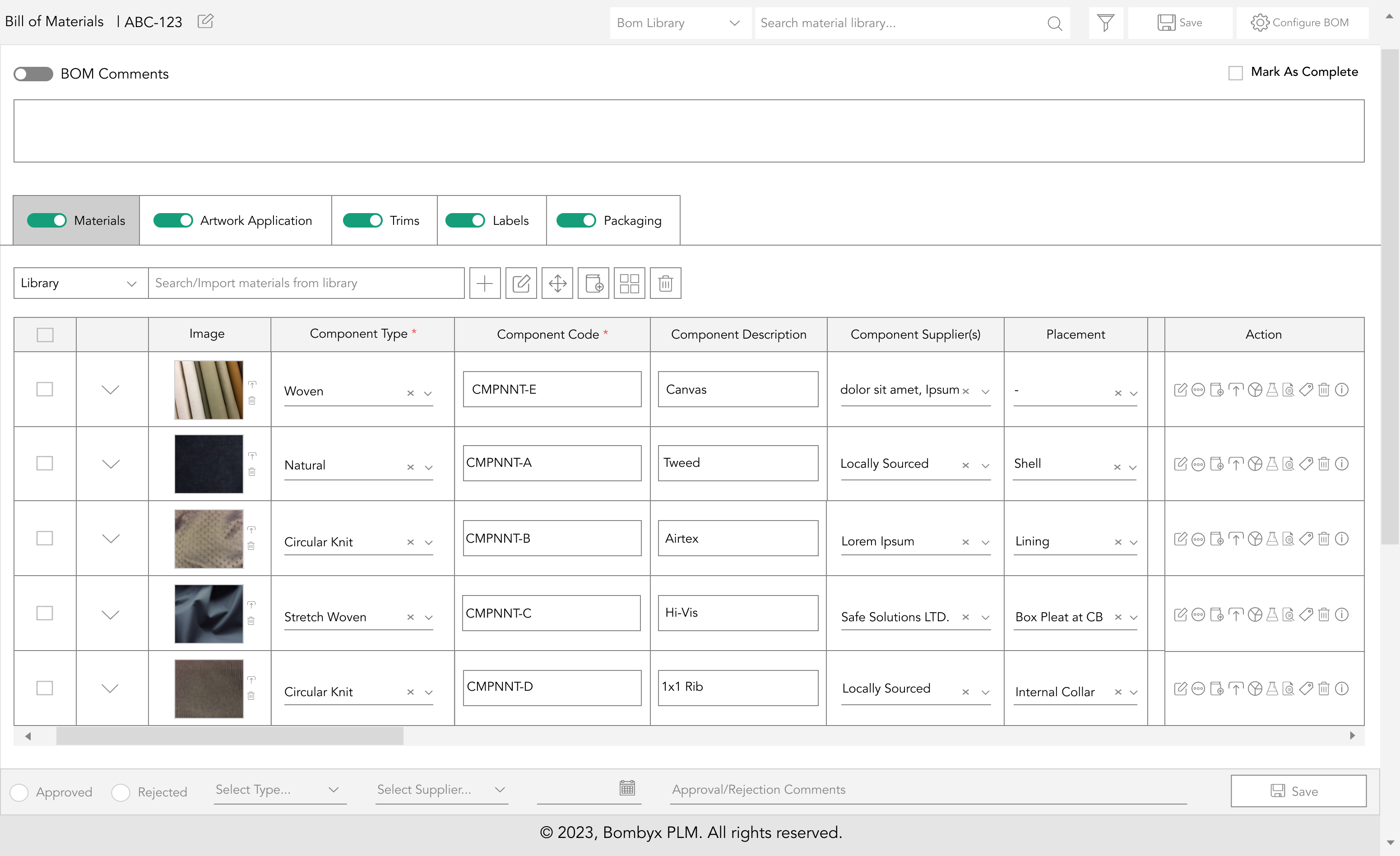This screenshot has height=856, width=1400.
Task: Click the add new component icon
Action: (x=484, y=283)
